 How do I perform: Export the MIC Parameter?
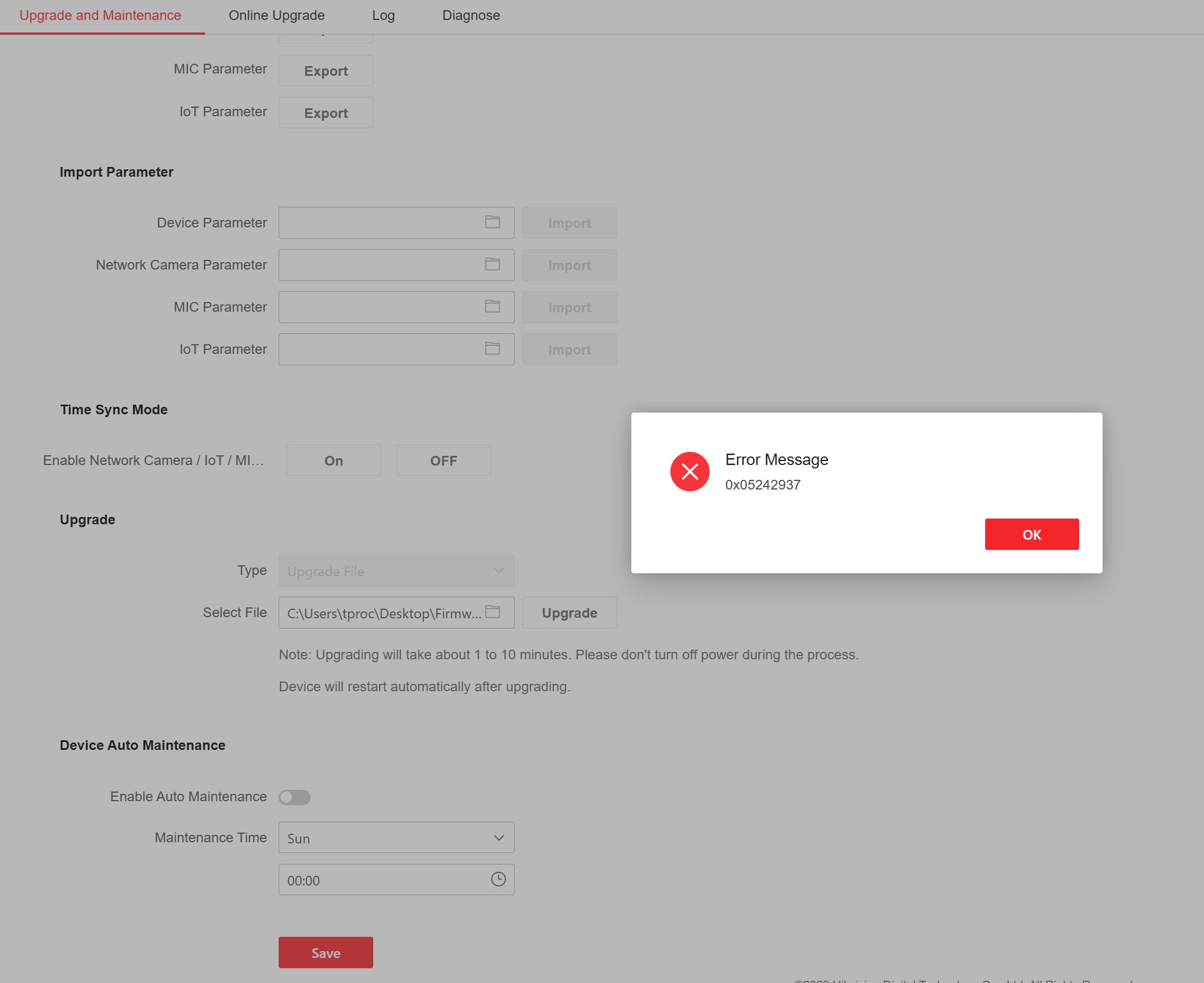coord(325,71)
